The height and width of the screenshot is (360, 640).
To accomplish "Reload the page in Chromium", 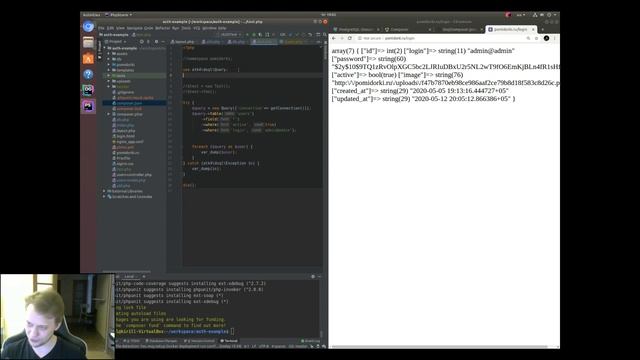I will click(350, 38).
